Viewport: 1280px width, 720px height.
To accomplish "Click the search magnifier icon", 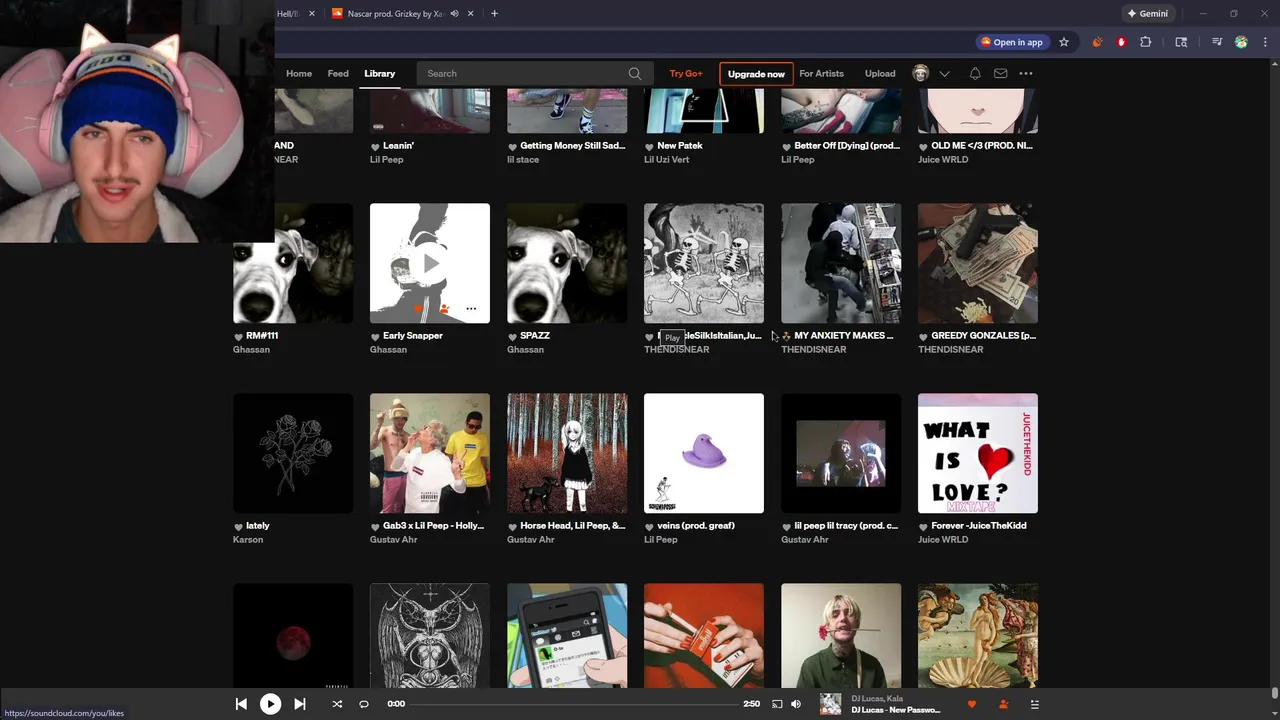I will tap(634, 73).
